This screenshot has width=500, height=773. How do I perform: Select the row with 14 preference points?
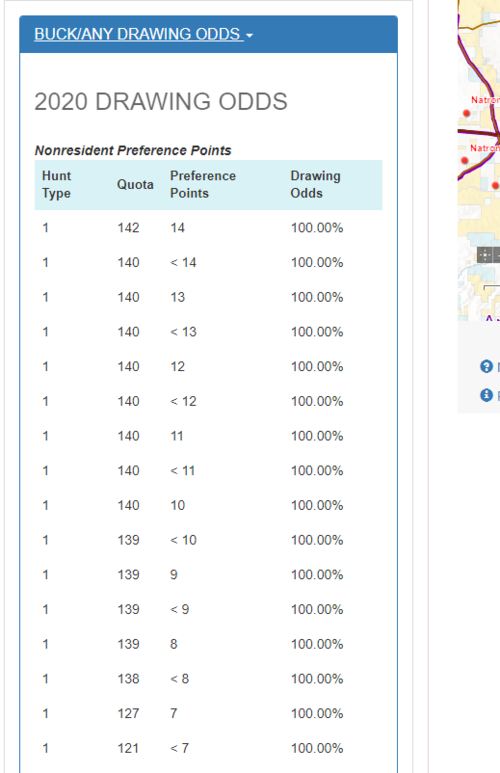pos(208,228)
